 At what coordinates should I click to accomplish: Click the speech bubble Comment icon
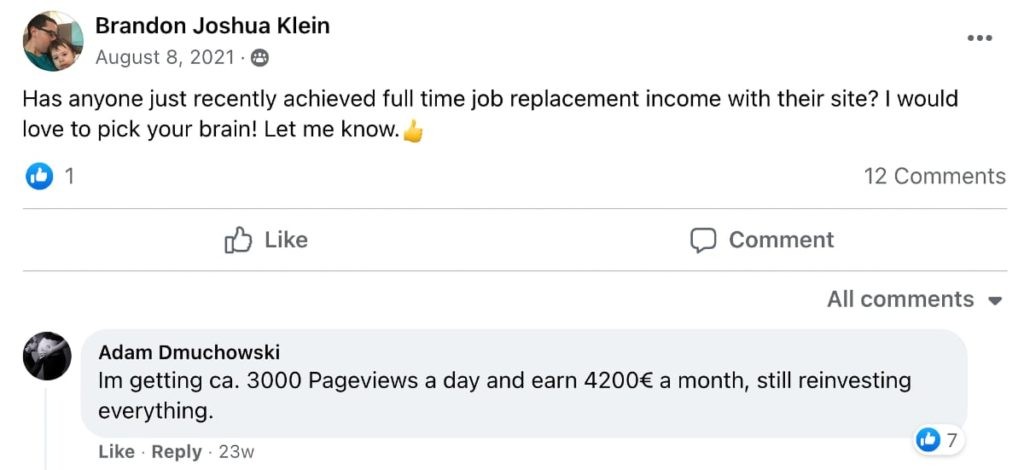pyautogui.click(x=703, y=240)
